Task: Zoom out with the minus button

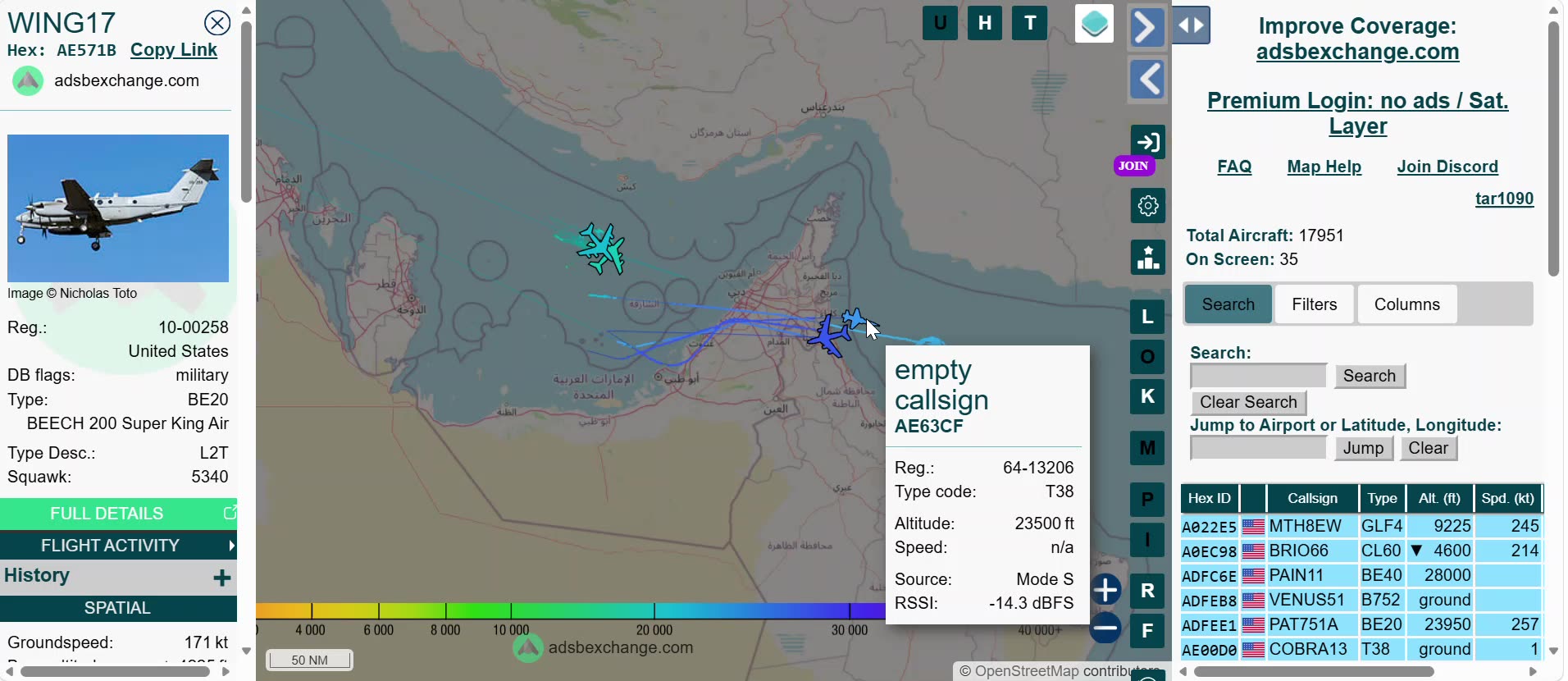Action: [x=1105, y=628]
